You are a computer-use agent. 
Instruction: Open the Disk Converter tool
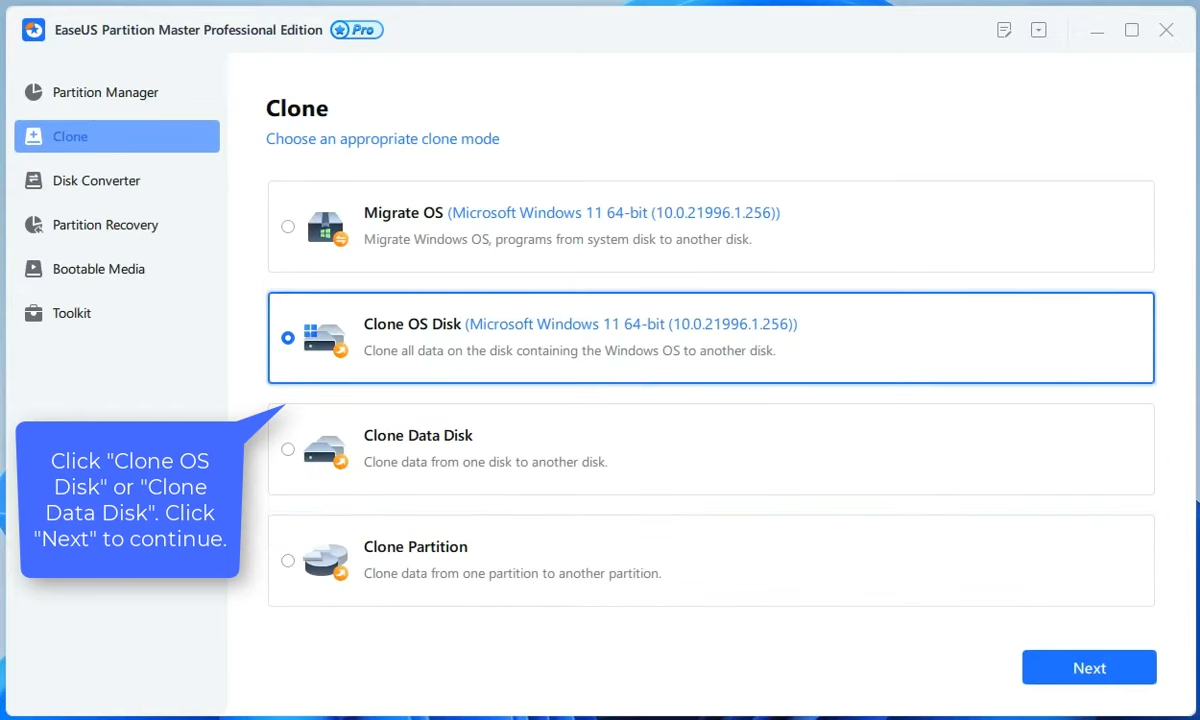[96, 180]
